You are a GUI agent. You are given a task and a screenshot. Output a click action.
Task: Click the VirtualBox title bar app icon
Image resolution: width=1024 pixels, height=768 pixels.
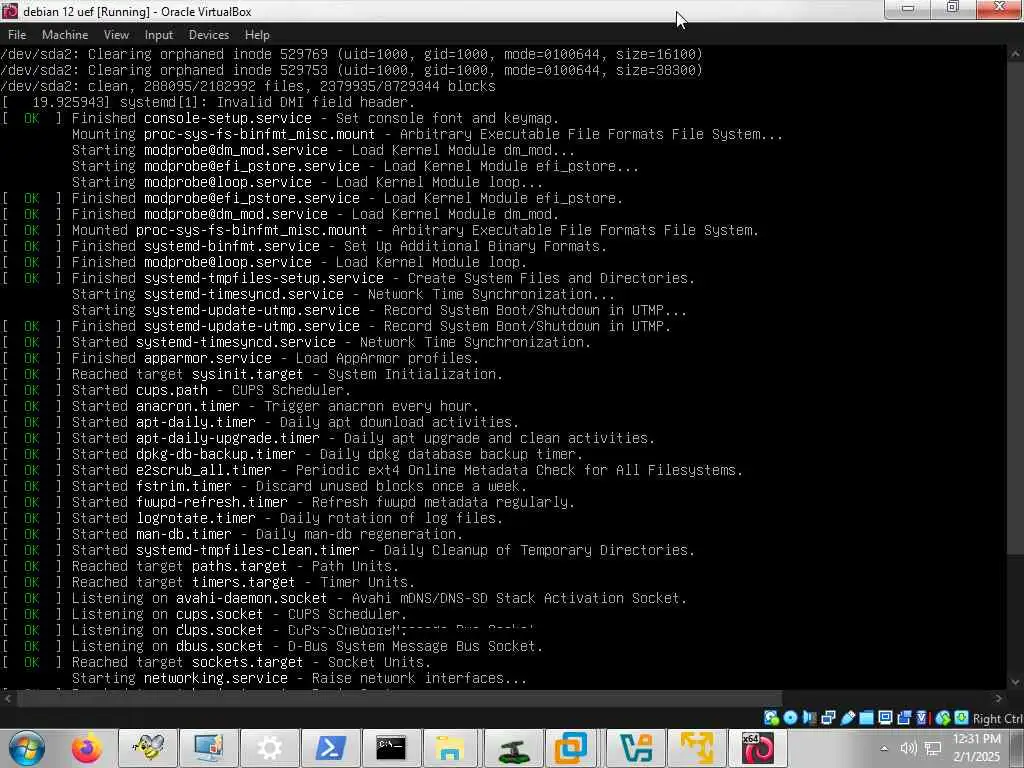pyautogui.click(x=10, y=11)
